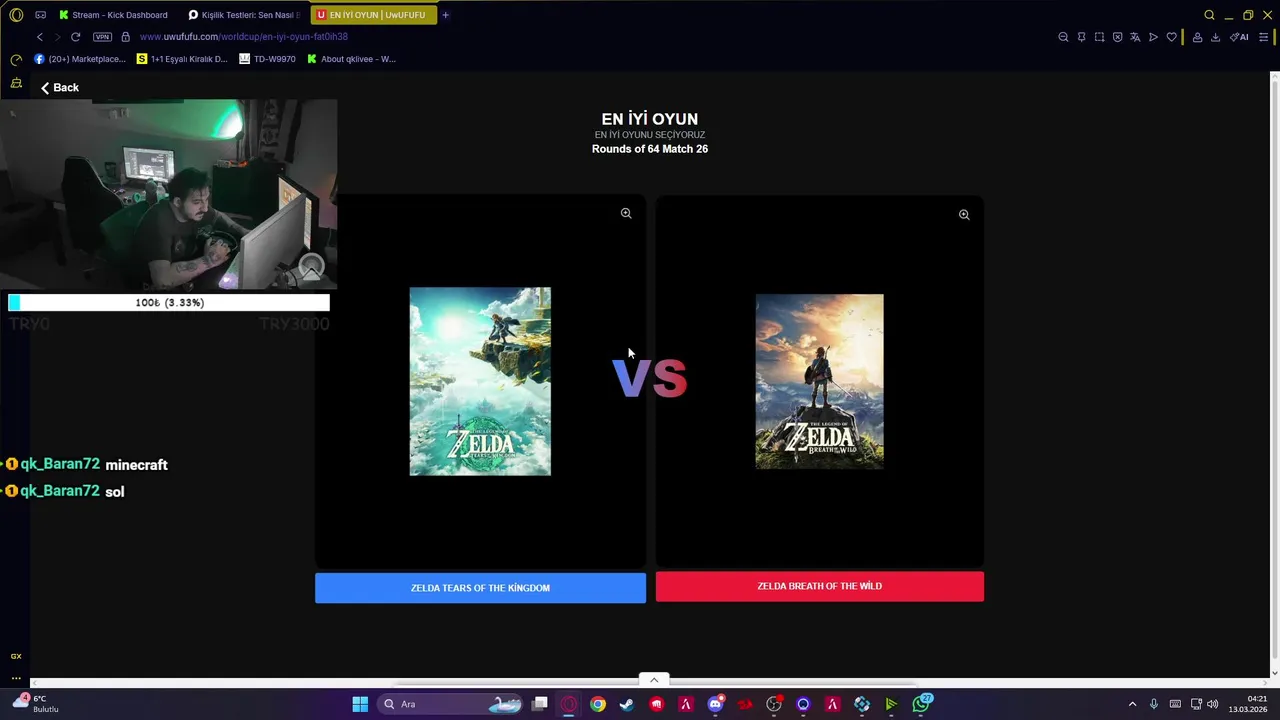Open the clock and date 04:21

pos(1248,704)
